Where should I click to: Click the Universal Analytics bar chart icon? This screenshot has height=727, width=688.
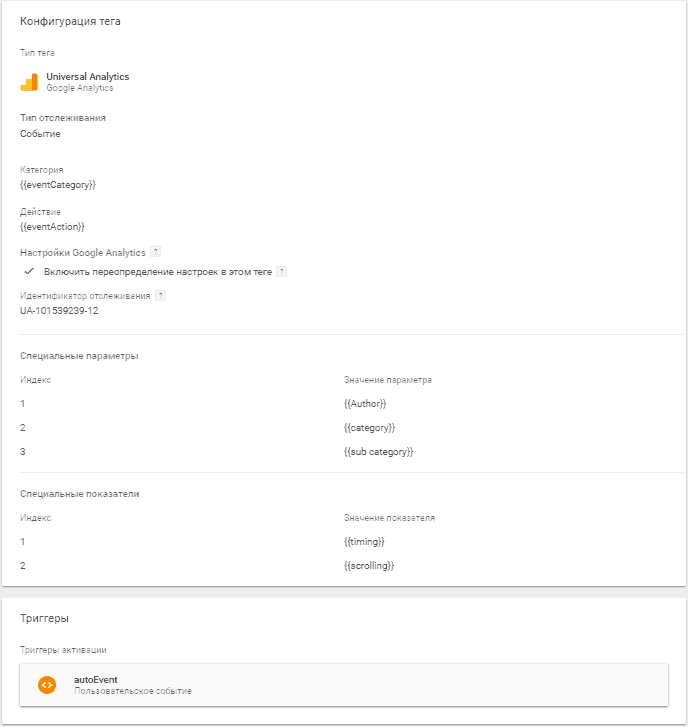pos(29,82)
